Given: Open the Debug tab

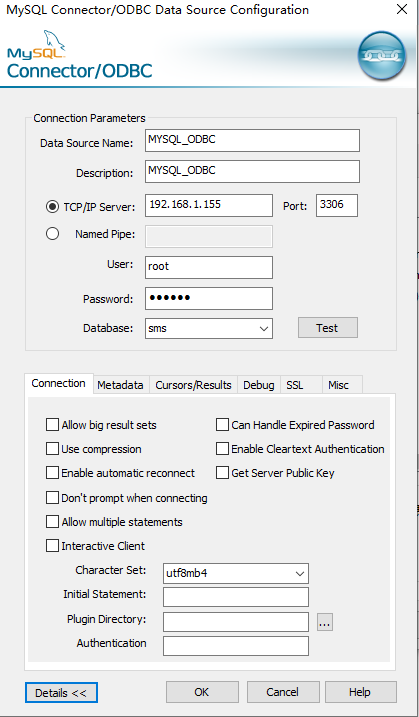Looking at the screenshot, I should (259, 385).
